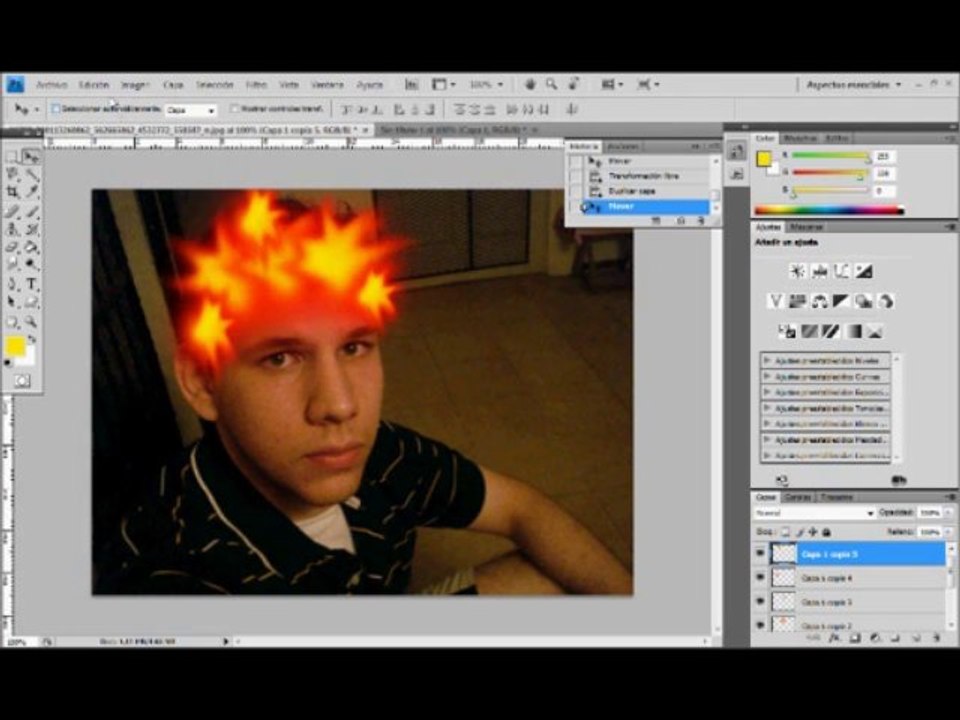The height and width of the screenshot is (720, 960).
Task: Open the Relleno slider arrow
Action: 949,533
